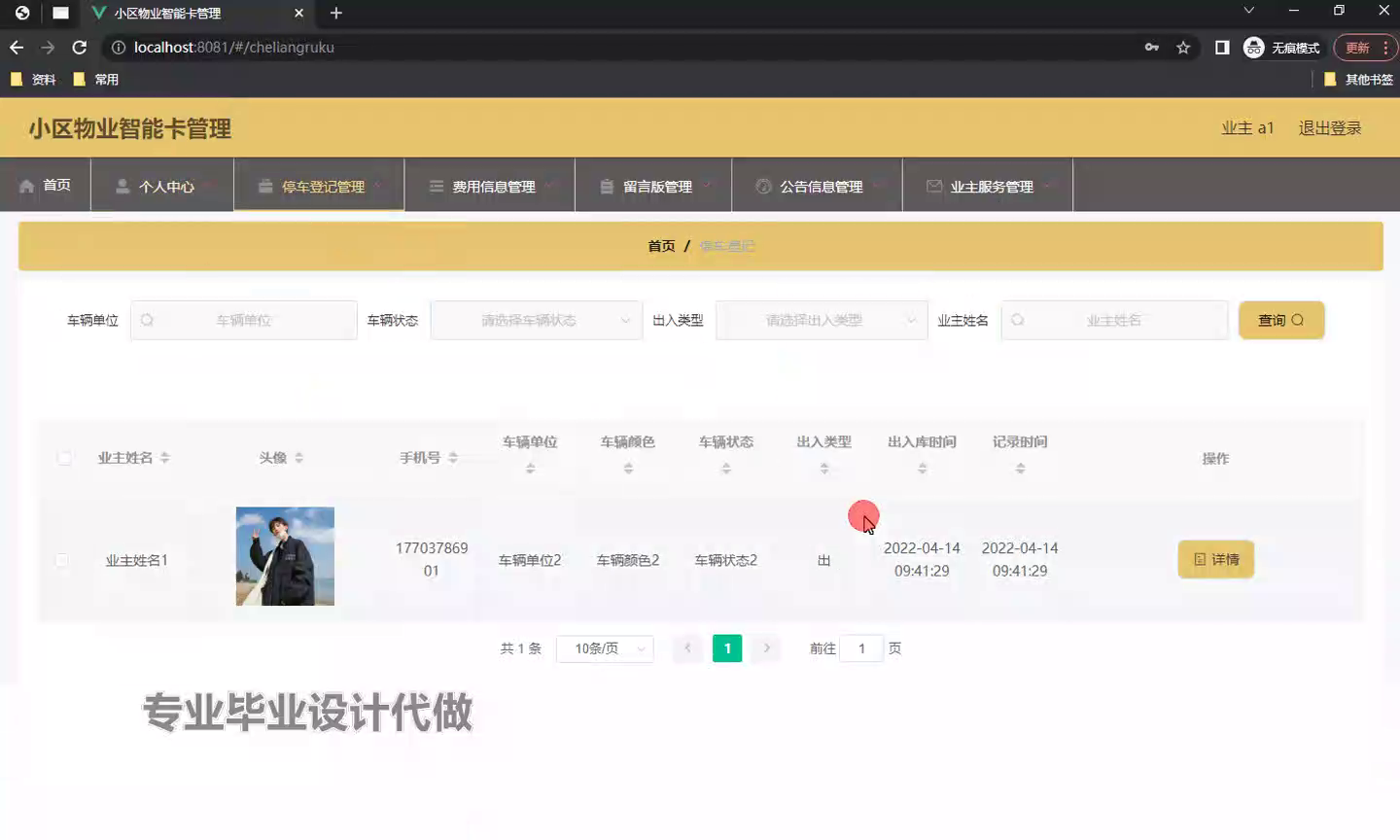Go to the 首页 home menu item
Screen dimensions: 1400x840
(x=46, y=185)
